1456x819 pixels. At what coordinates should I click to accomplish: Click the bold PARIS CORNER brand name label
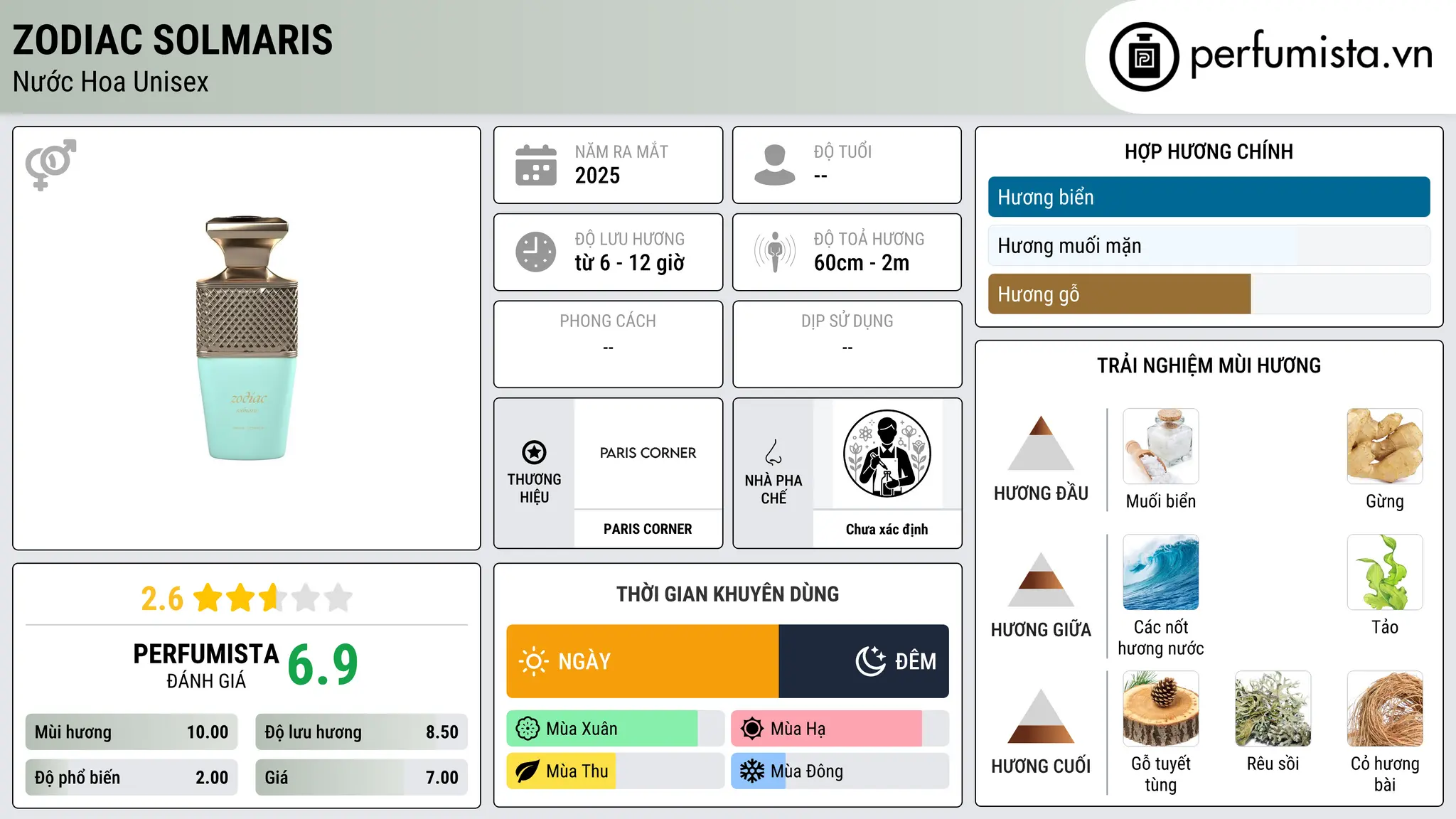[x=648, y=529]
